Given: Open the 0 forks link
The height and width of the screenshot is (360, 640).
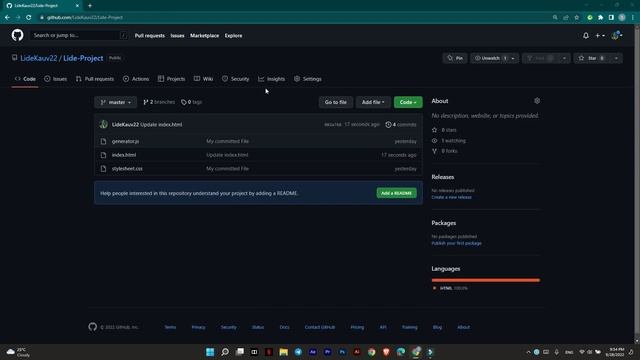Looking at the screenshot, I should pos(445,151).
